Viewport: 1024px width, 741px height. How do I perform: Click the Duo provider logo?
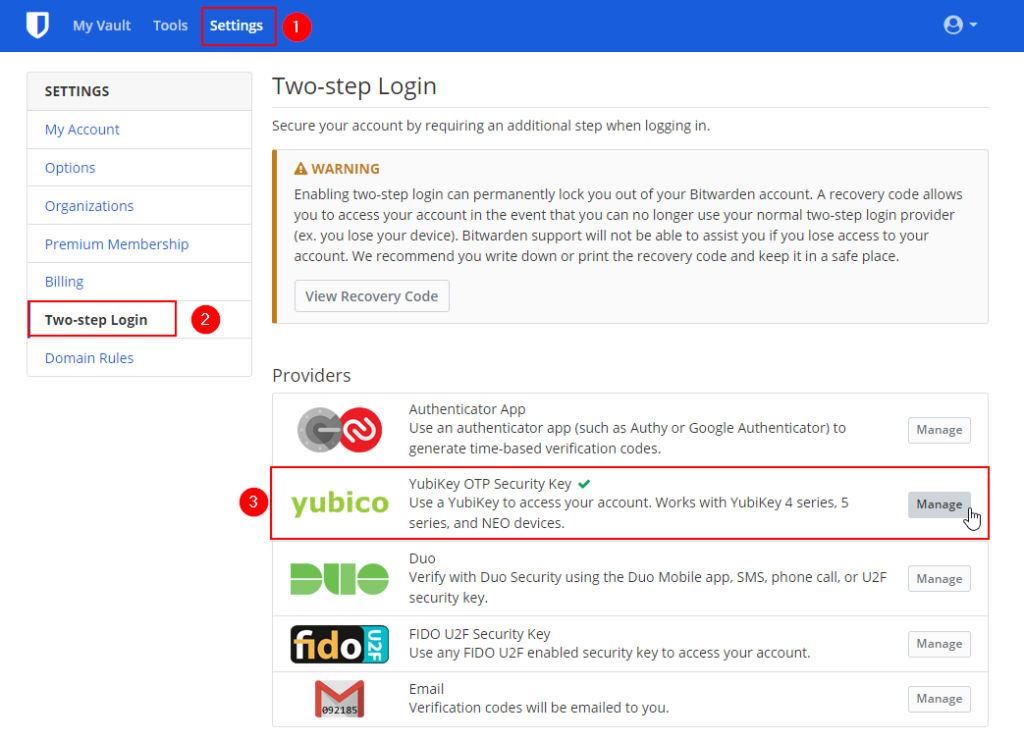coord(339,579)
